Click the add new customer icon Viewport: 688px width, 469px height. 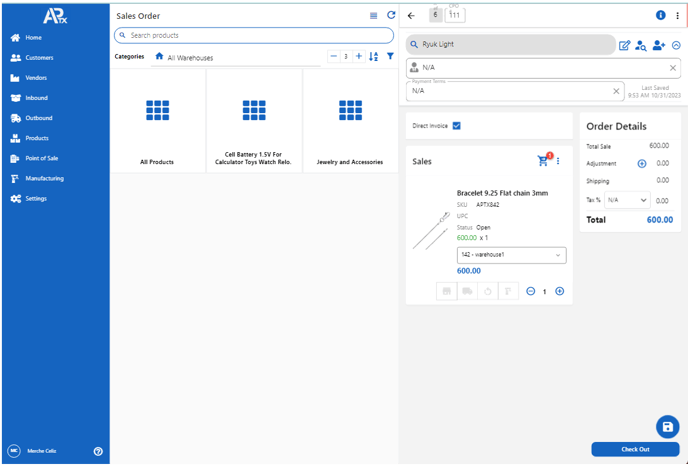(x=658, y=45)
